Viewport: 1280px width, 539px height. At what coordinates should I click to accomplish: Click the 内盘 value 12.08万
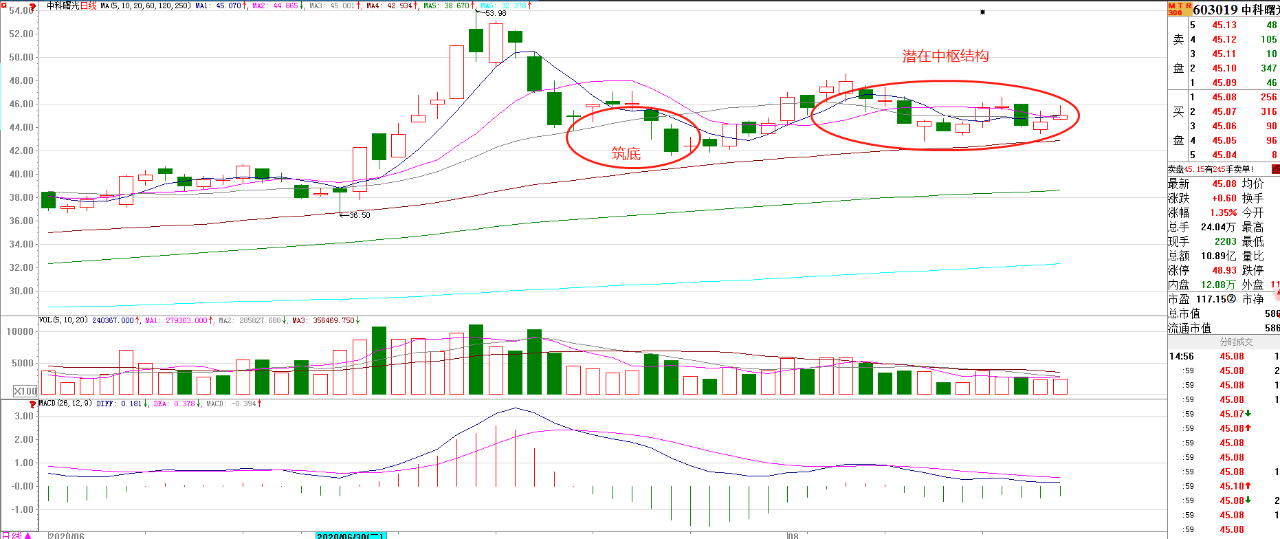point(1219,285)
